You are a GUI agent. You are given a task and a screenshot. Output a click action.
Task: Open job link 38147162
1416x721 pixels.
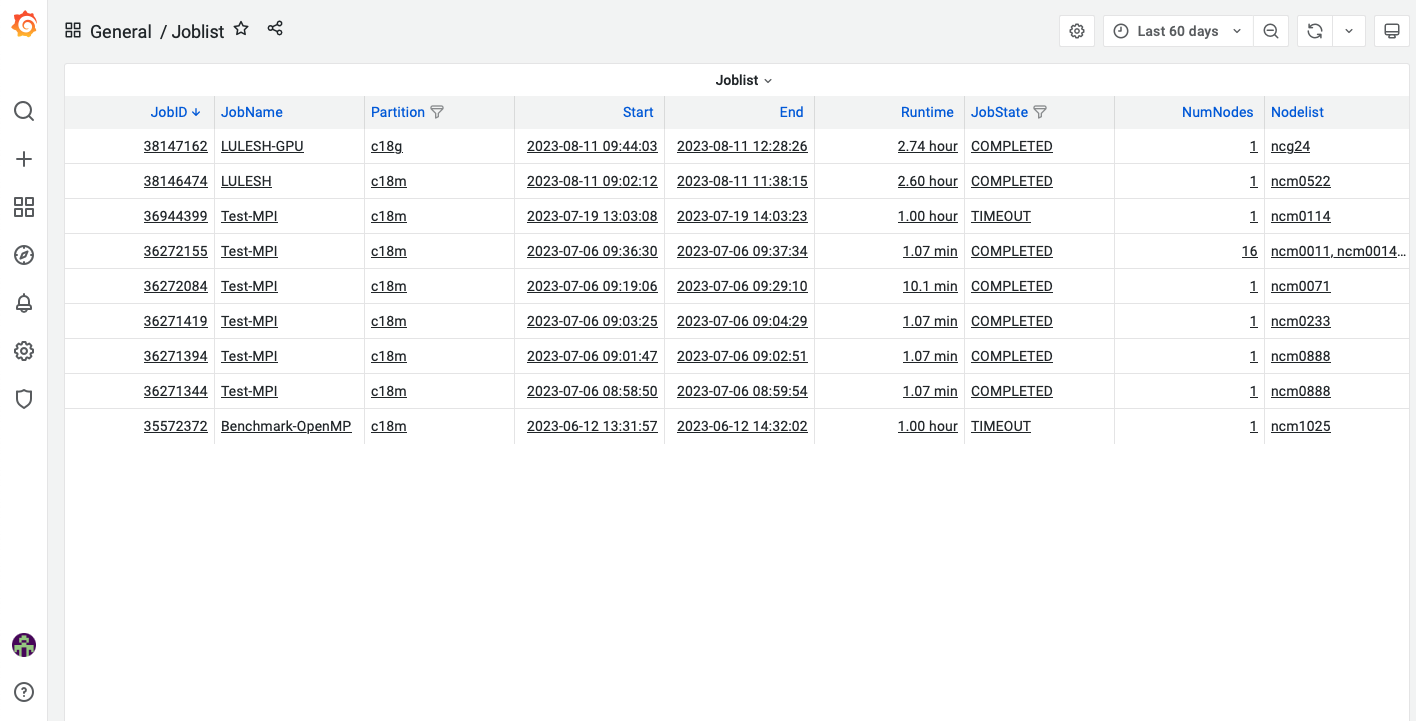[175, 146]
